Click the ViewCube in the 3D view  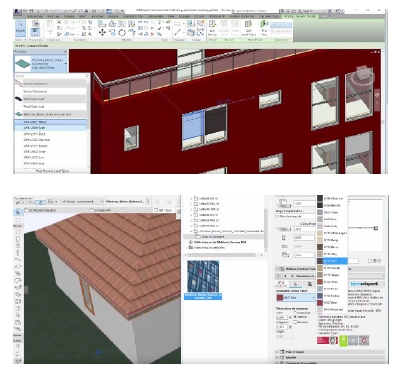pos(363,75)
